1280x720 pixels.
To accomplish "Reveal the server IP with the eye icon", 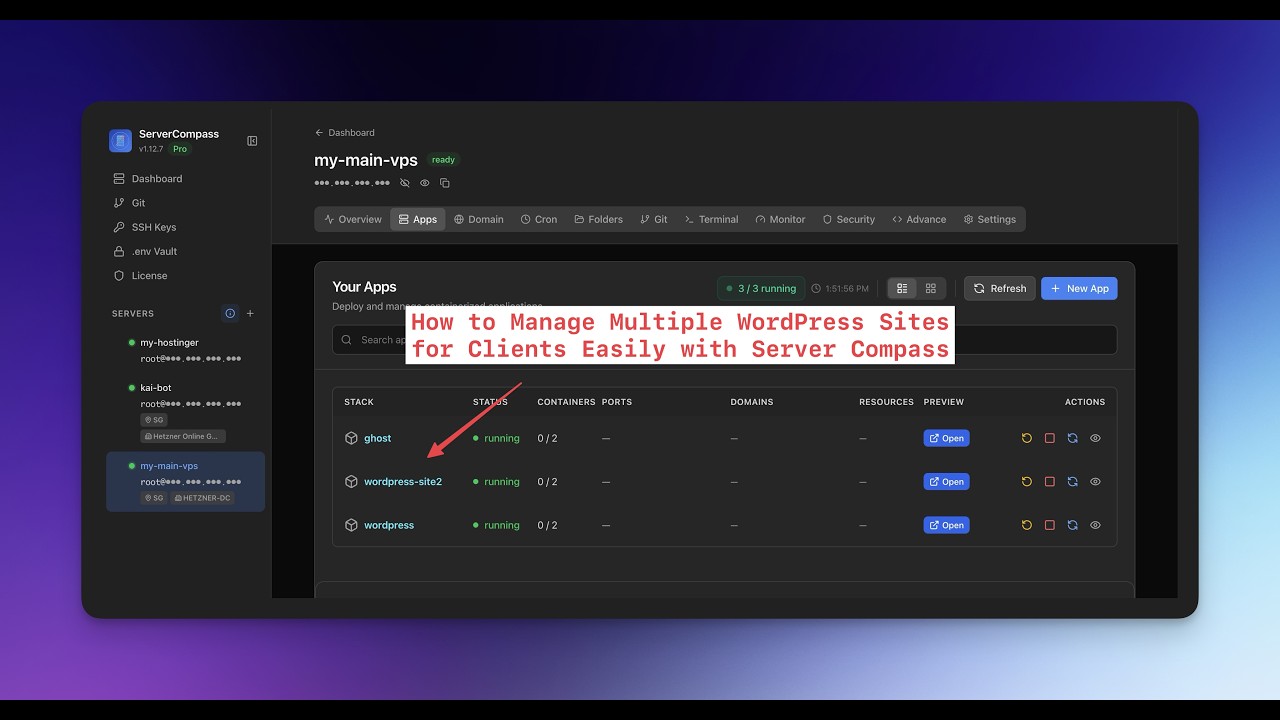I will coord(425,183).
